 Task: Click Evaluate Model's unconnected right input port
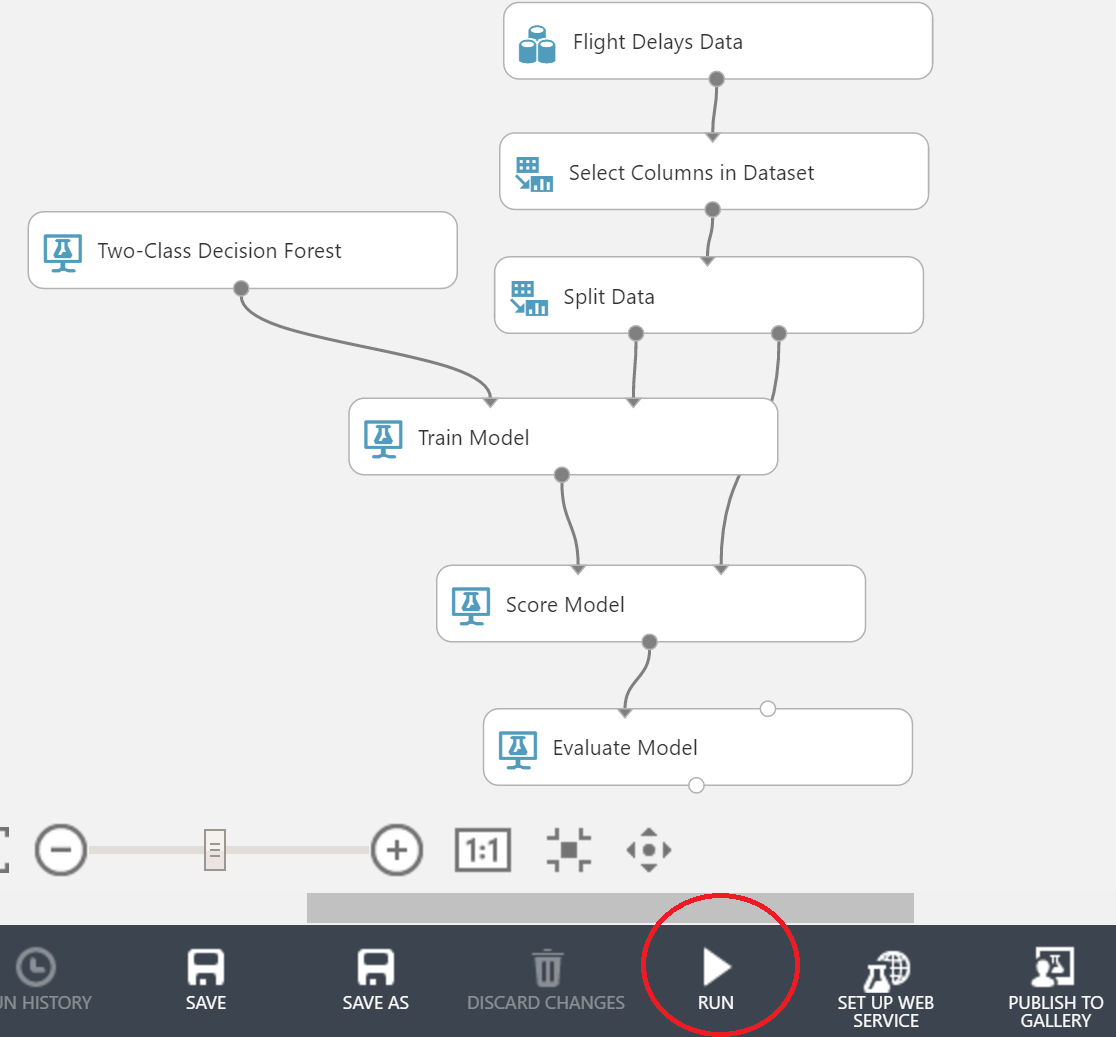coord(768,709)
